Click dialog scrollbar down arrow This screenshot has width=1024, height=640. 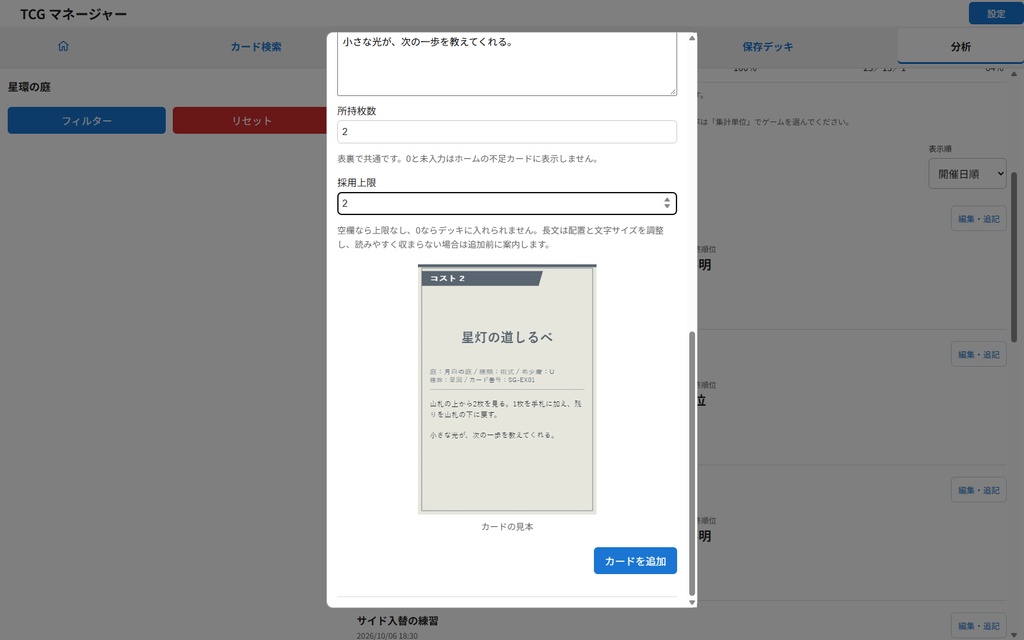(x=692, y=602)
